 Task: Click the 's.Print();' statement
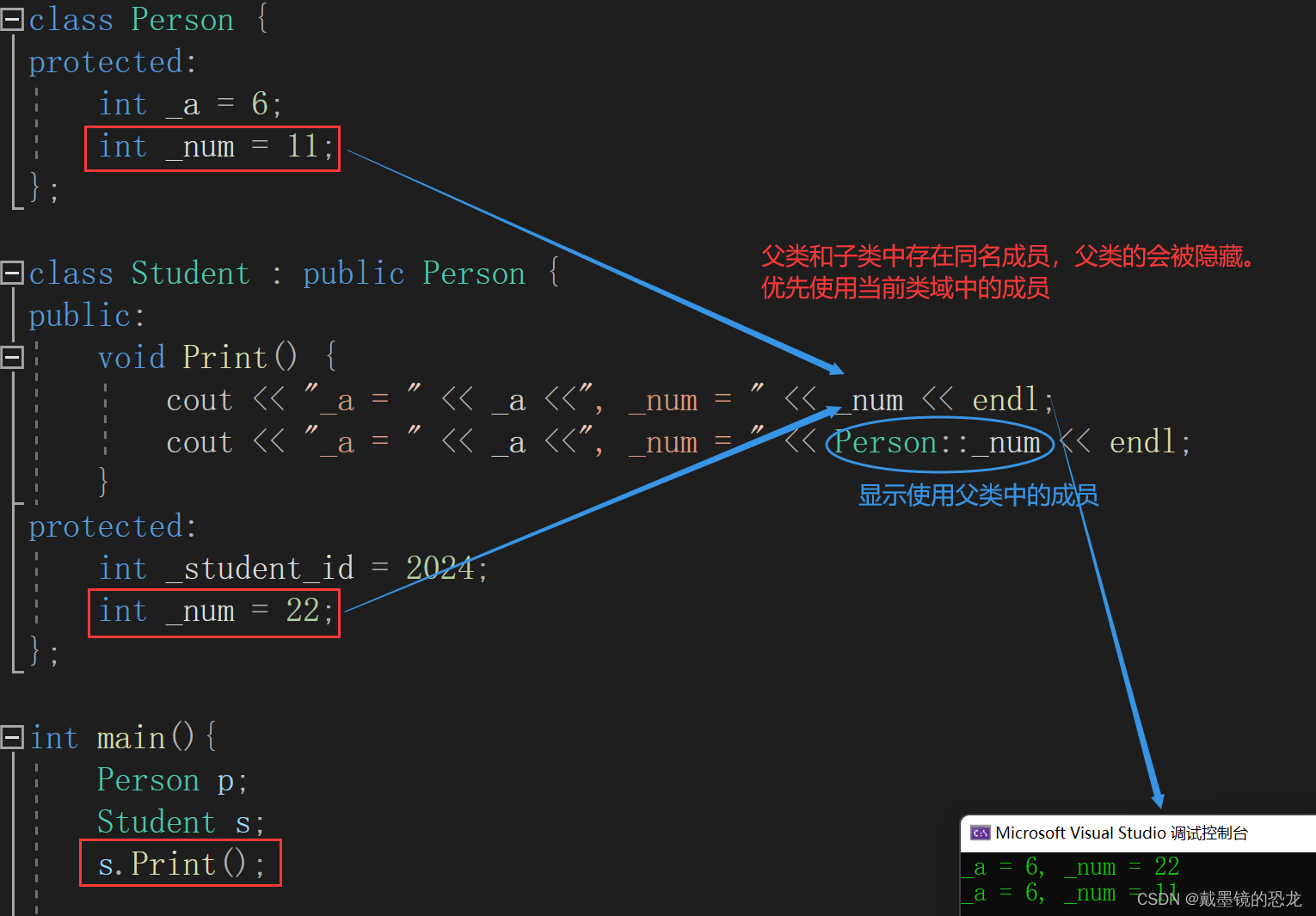click(181, 864)
